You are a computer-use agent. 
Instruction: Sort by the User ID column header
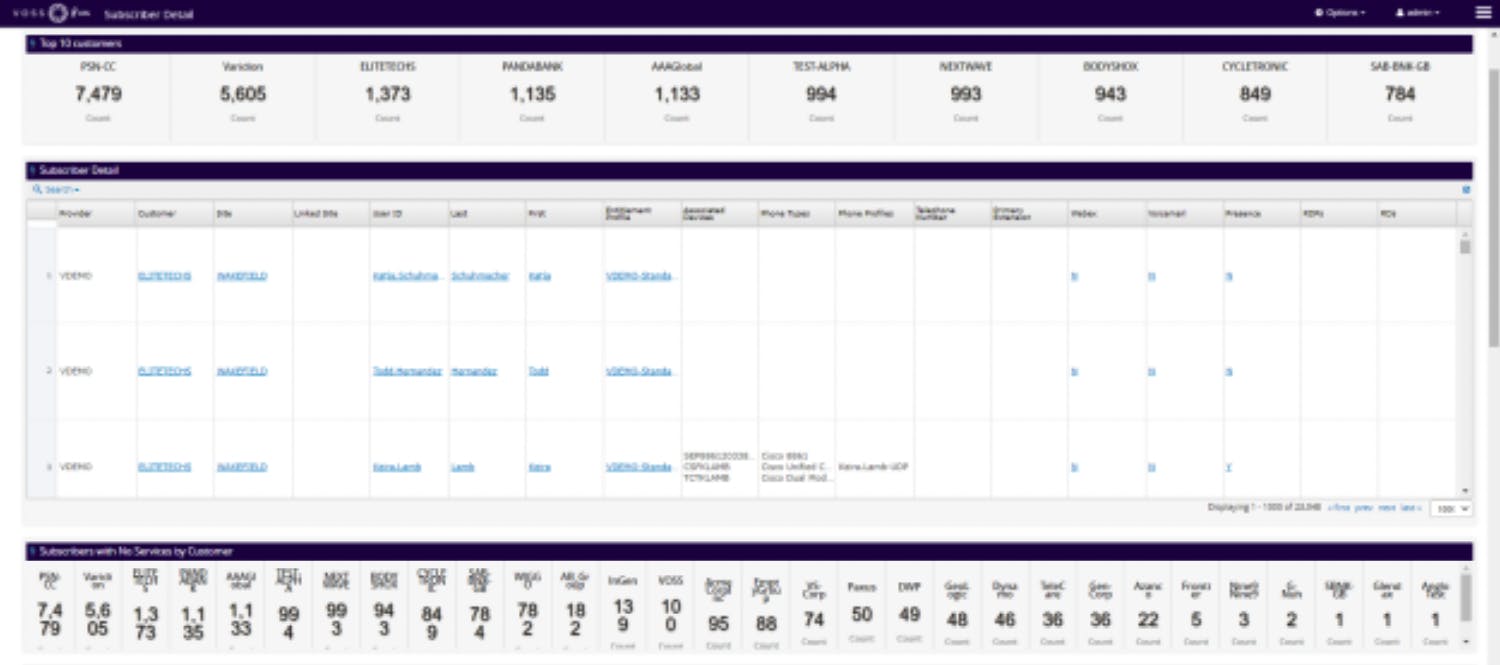point(408,213)
